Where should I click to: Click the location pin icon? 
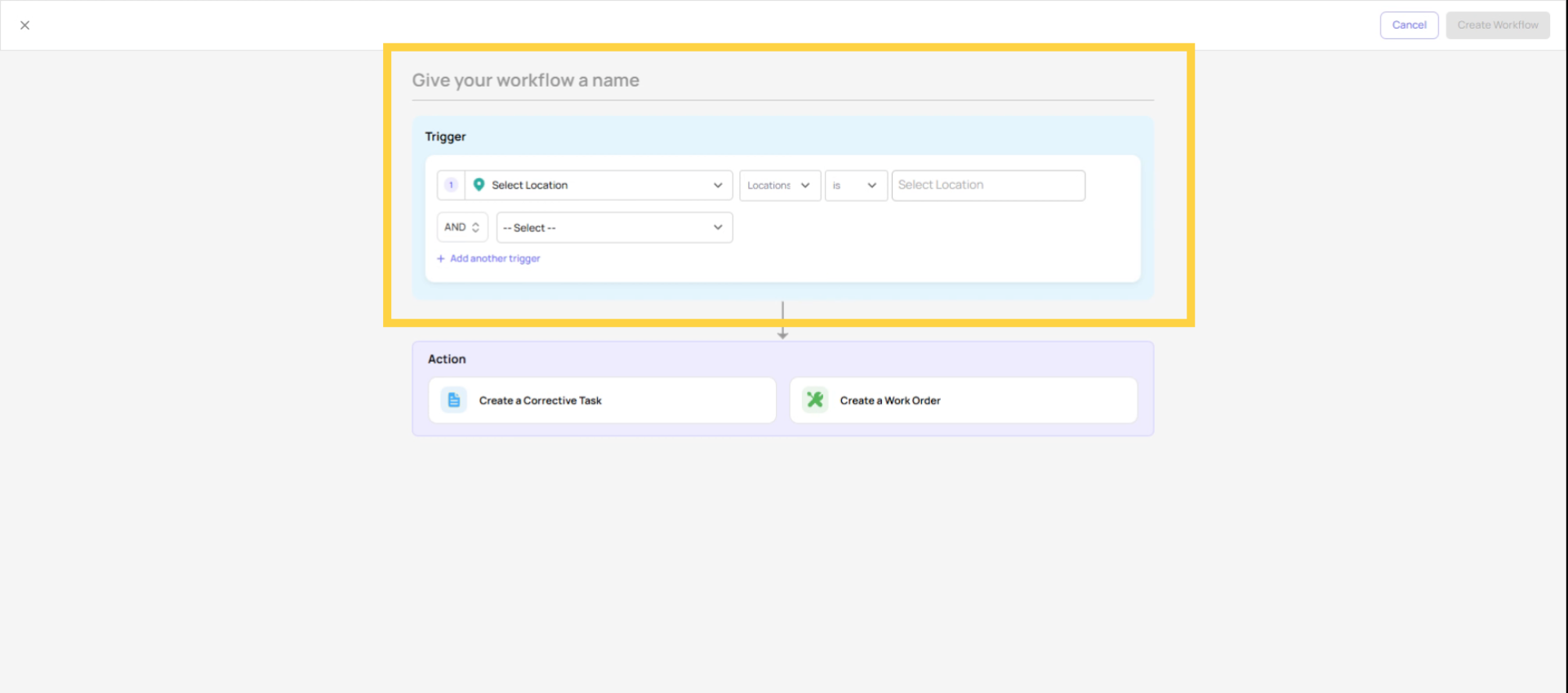[479, 185]
